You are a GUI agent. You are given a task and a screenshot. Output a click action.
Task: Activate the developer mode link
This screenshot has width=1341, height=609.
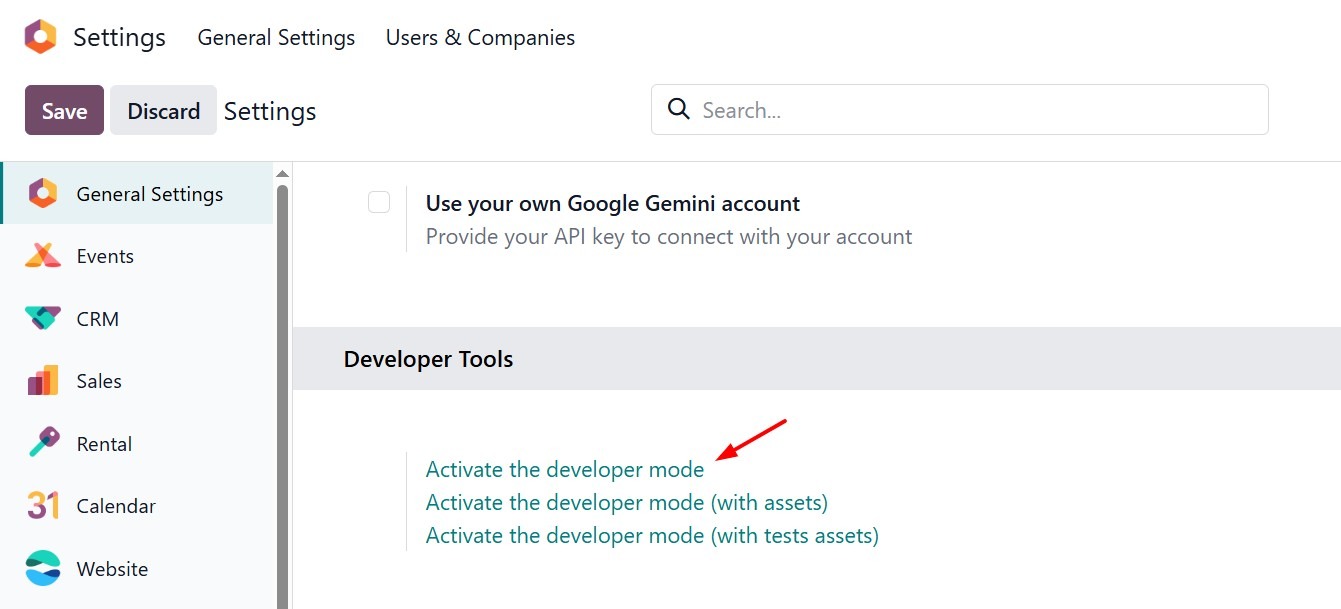click(564, 469)
